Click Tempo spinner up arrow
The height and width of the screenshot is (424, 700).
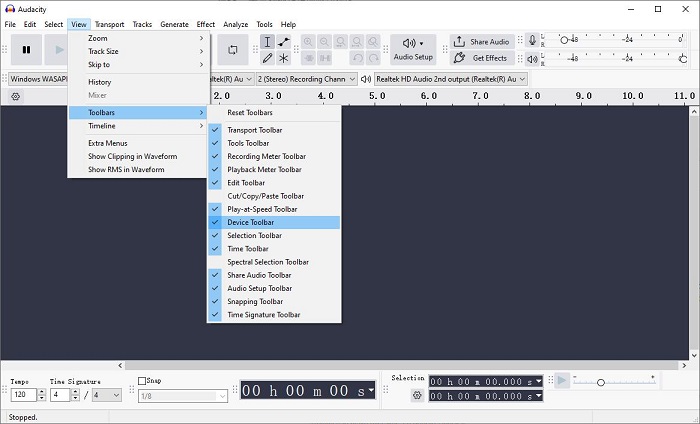pos(42,392)
